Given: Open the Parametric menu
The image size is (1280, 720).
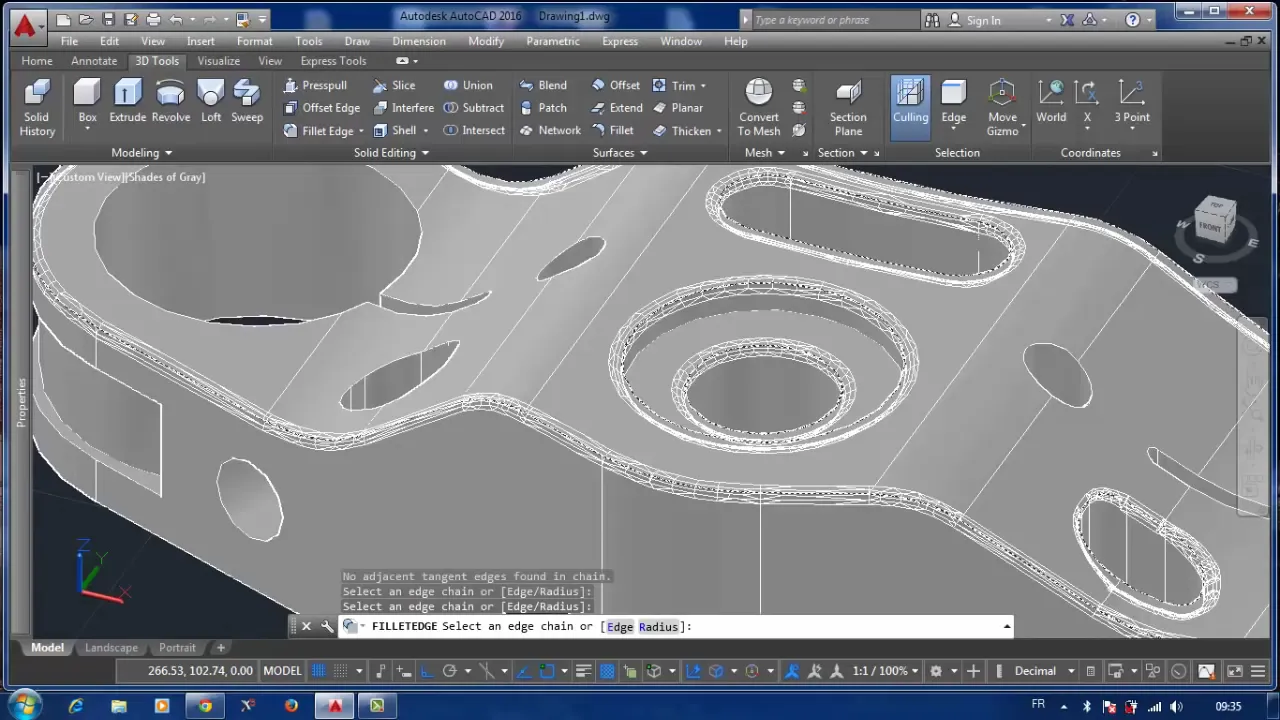Looking at the screenshot, I should click(553, 41).
